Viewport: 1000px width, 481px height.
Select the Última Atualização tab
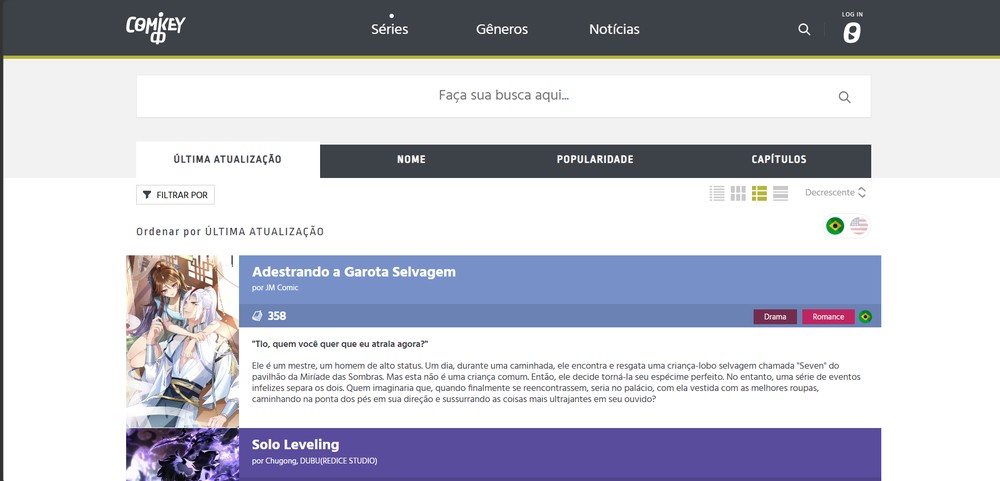pyautogui.click(x=228, y=159)
